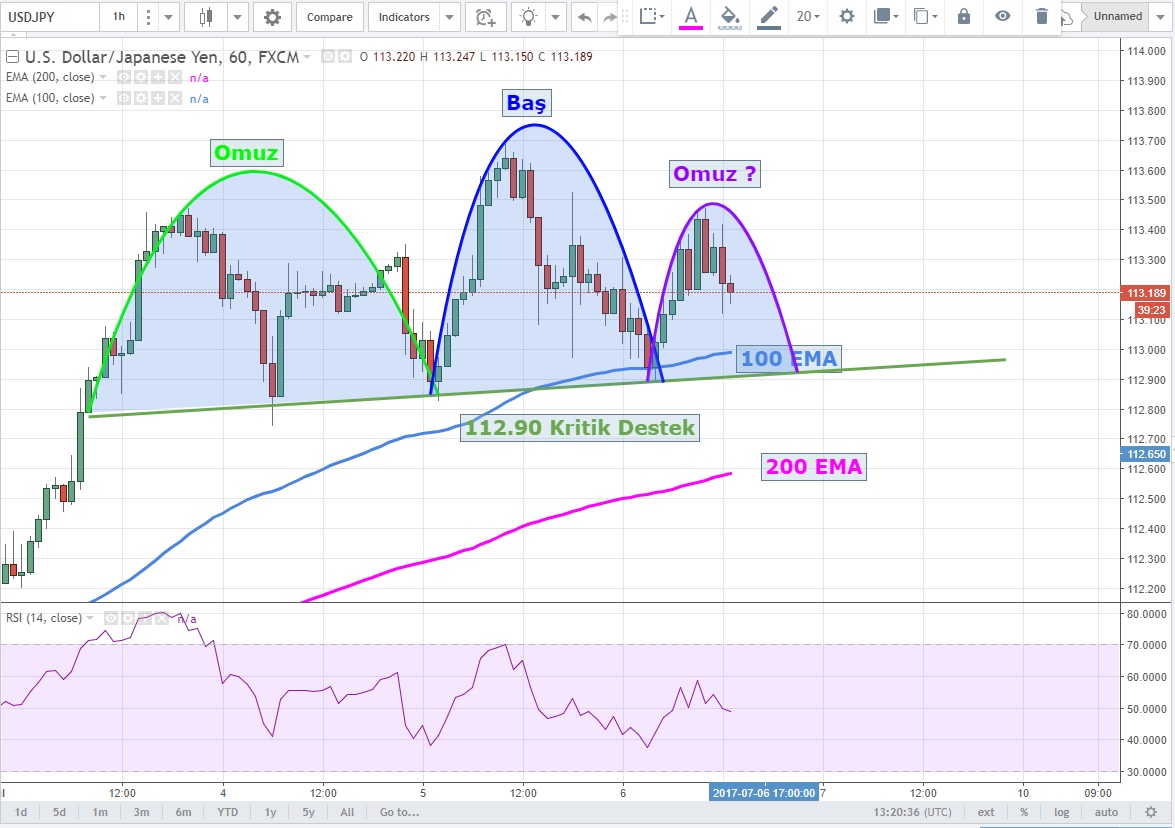Toggle auto scale for the chart
The height and width of the screenshot is (828, 1175).
coord(1106,812)
